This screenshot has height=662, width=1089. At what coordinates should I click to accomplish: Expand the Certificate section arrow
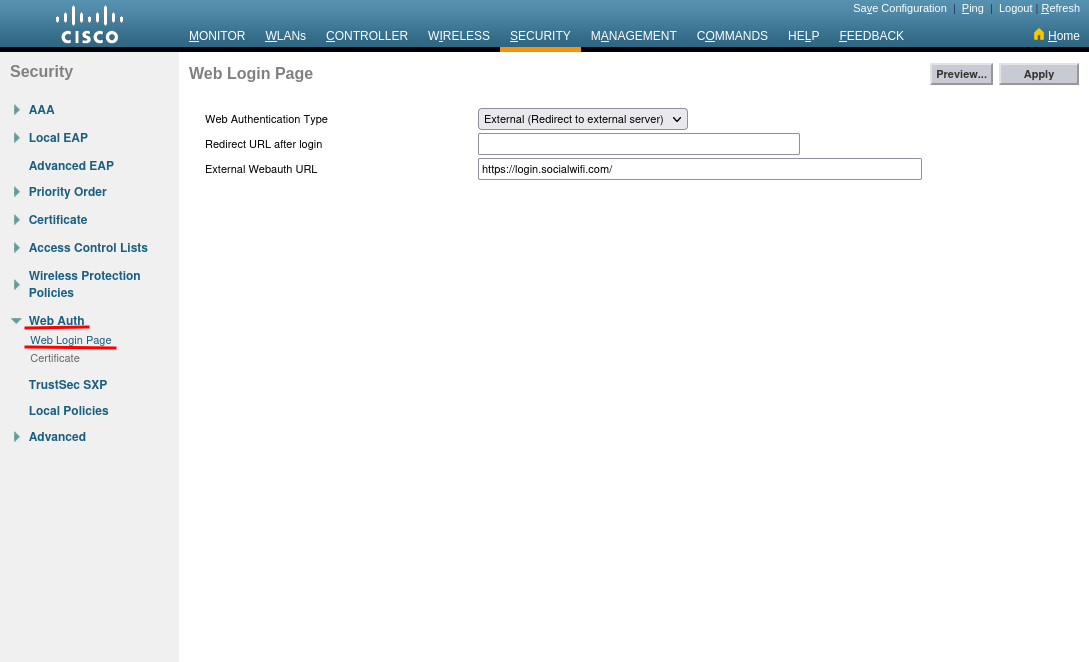click(16, 220)
